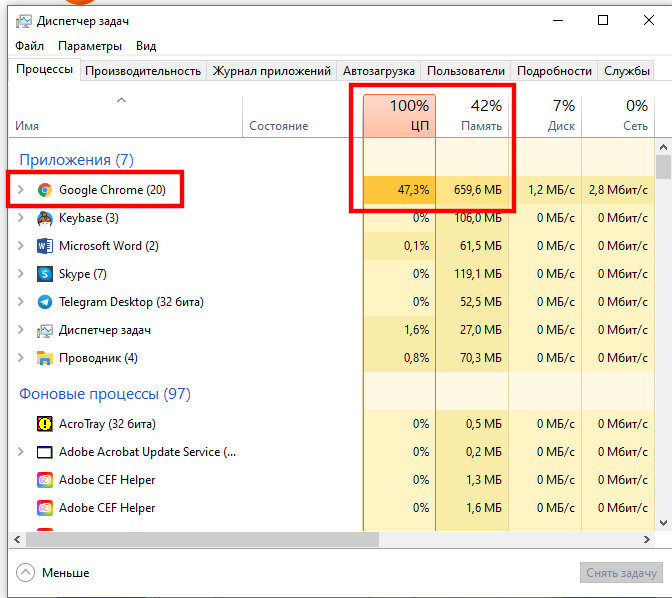The width and height of the screenshot is (672, 598).
Task: Select the Microsoft Word (2) row name
Action: (x=109, y=246)
